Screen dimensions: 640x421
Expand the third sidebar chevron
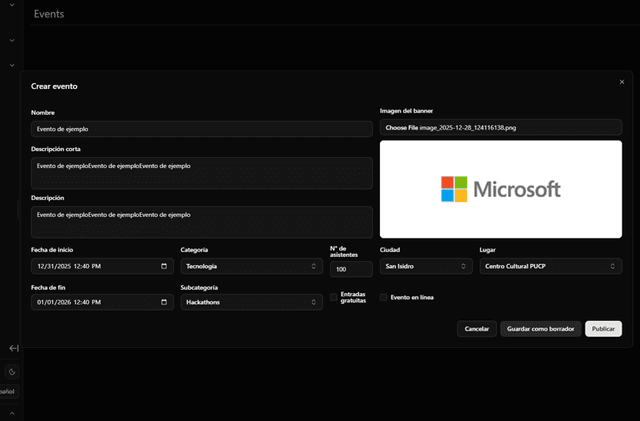pyautogui.click(x=12, y=65)
